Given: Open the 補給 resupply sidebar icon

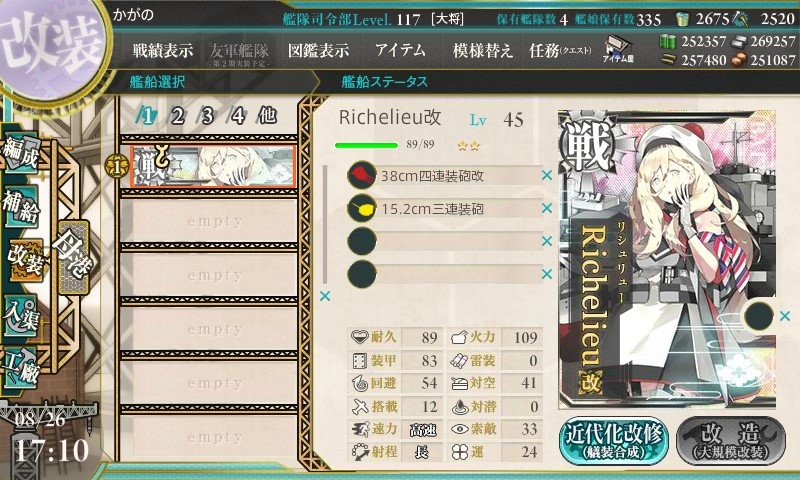Looking at the screenshot, I should pos(21,206).
